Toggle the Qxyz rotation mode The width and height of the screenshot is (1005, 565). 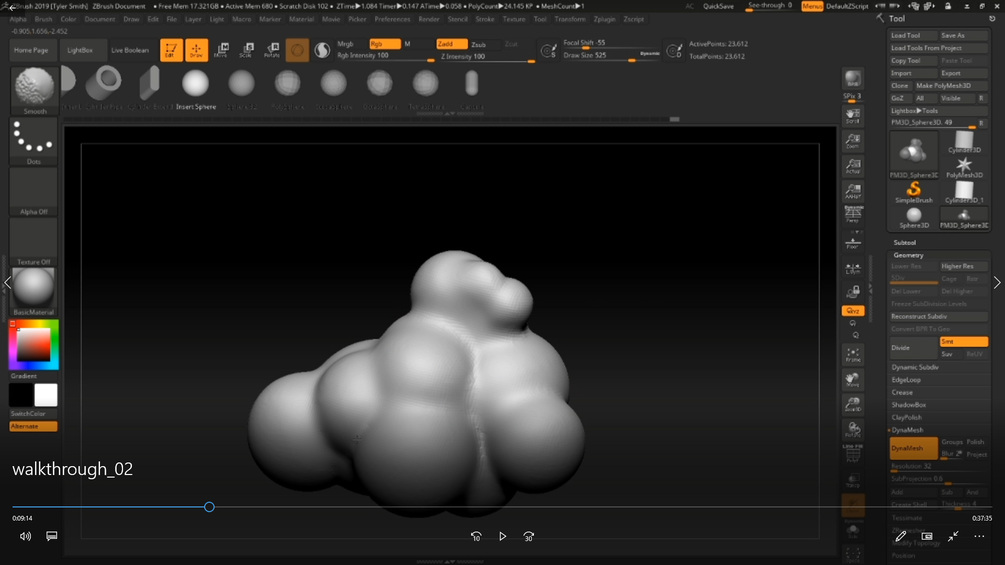point(853,311)
